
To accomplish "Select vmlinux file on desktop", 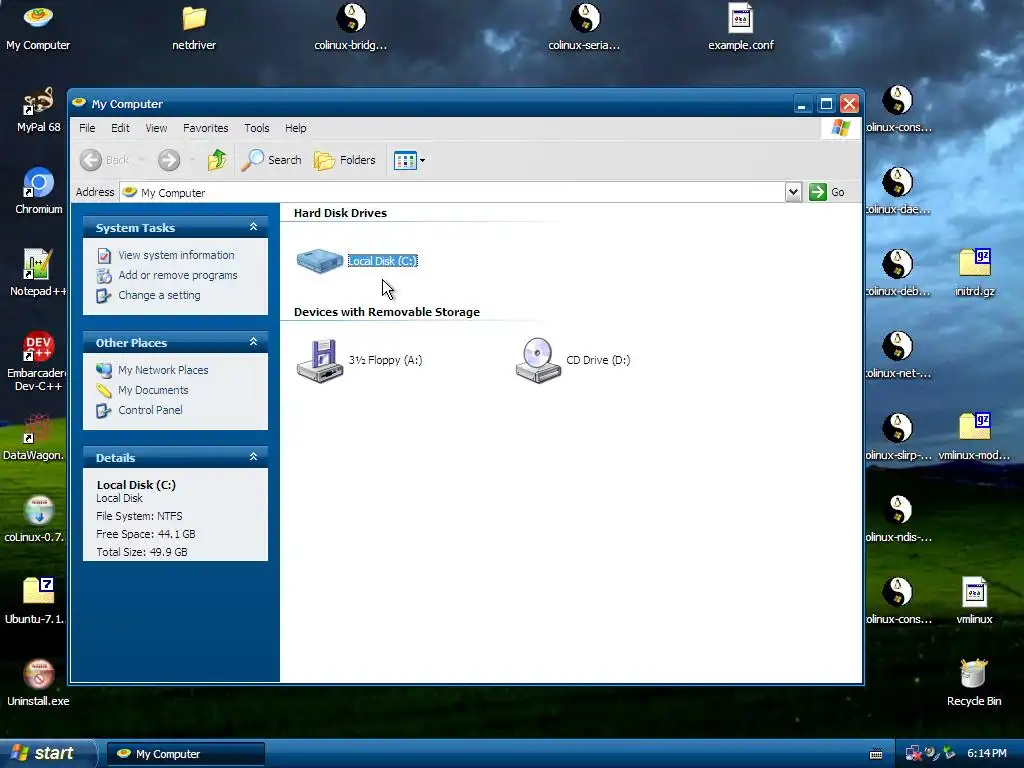I will (974, 601).
